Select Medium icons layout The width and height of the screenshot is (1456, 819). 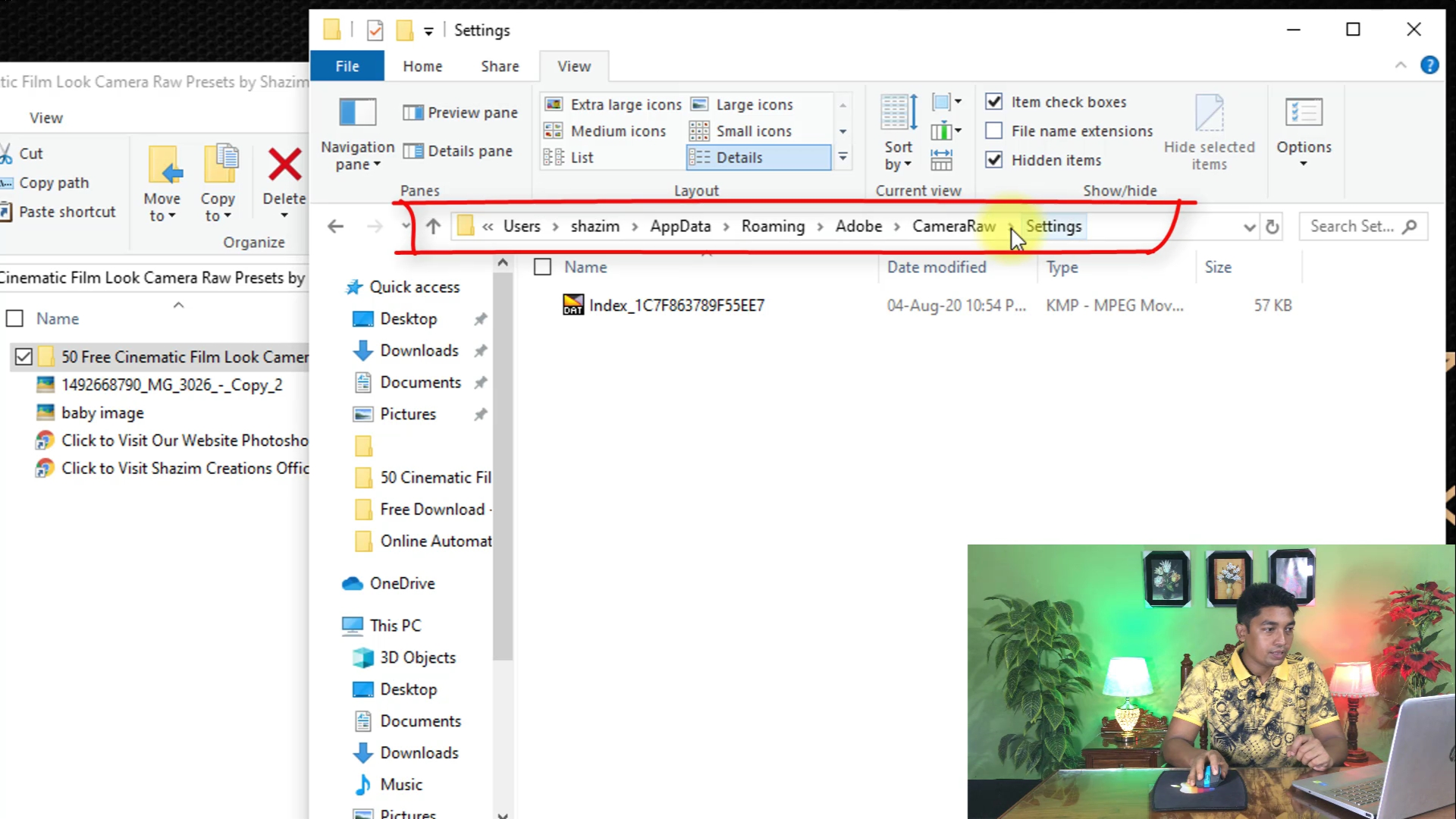coord(605,131)
